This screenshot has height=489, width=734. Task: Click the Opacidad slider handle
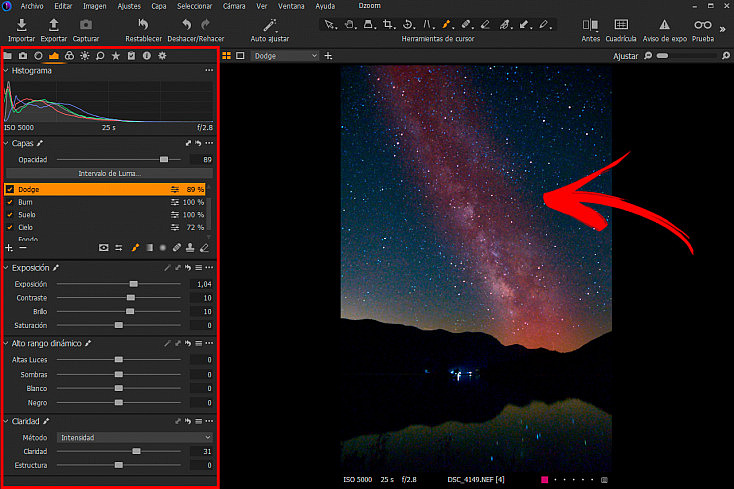pos(164,160)
